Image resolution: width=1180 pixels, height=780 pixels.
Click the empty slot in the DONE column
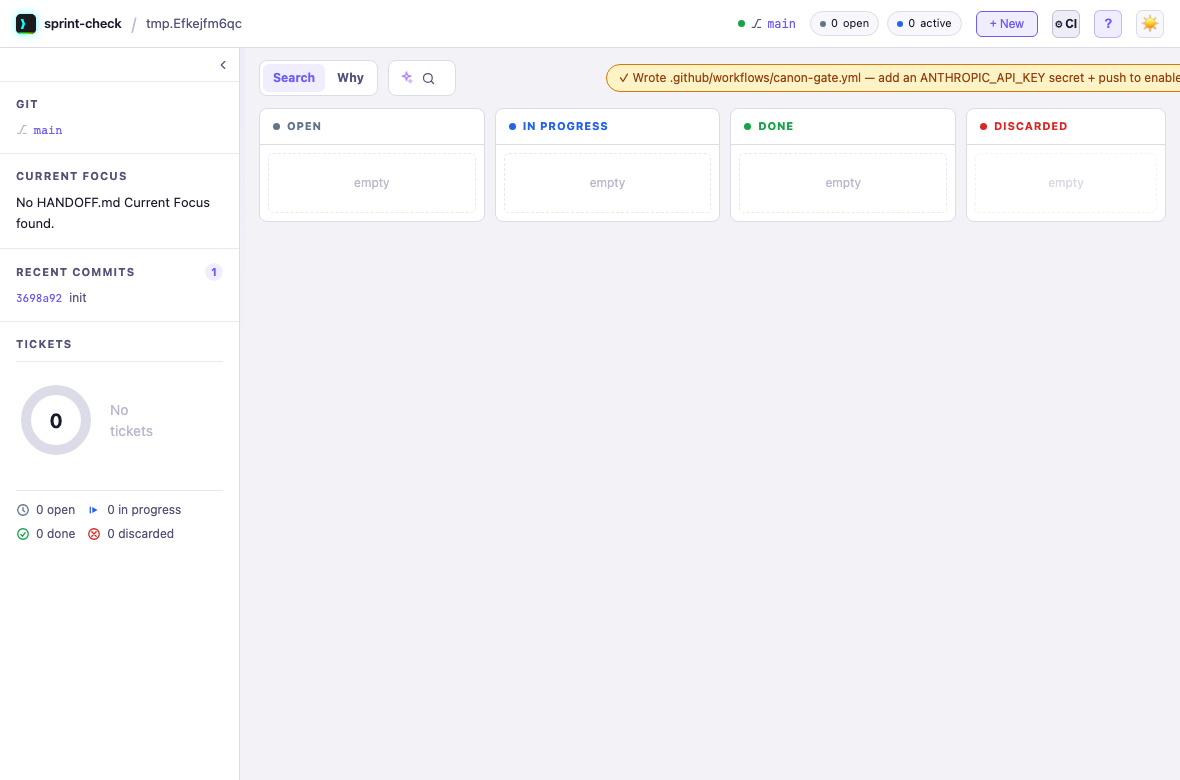(x=843, y=183)
